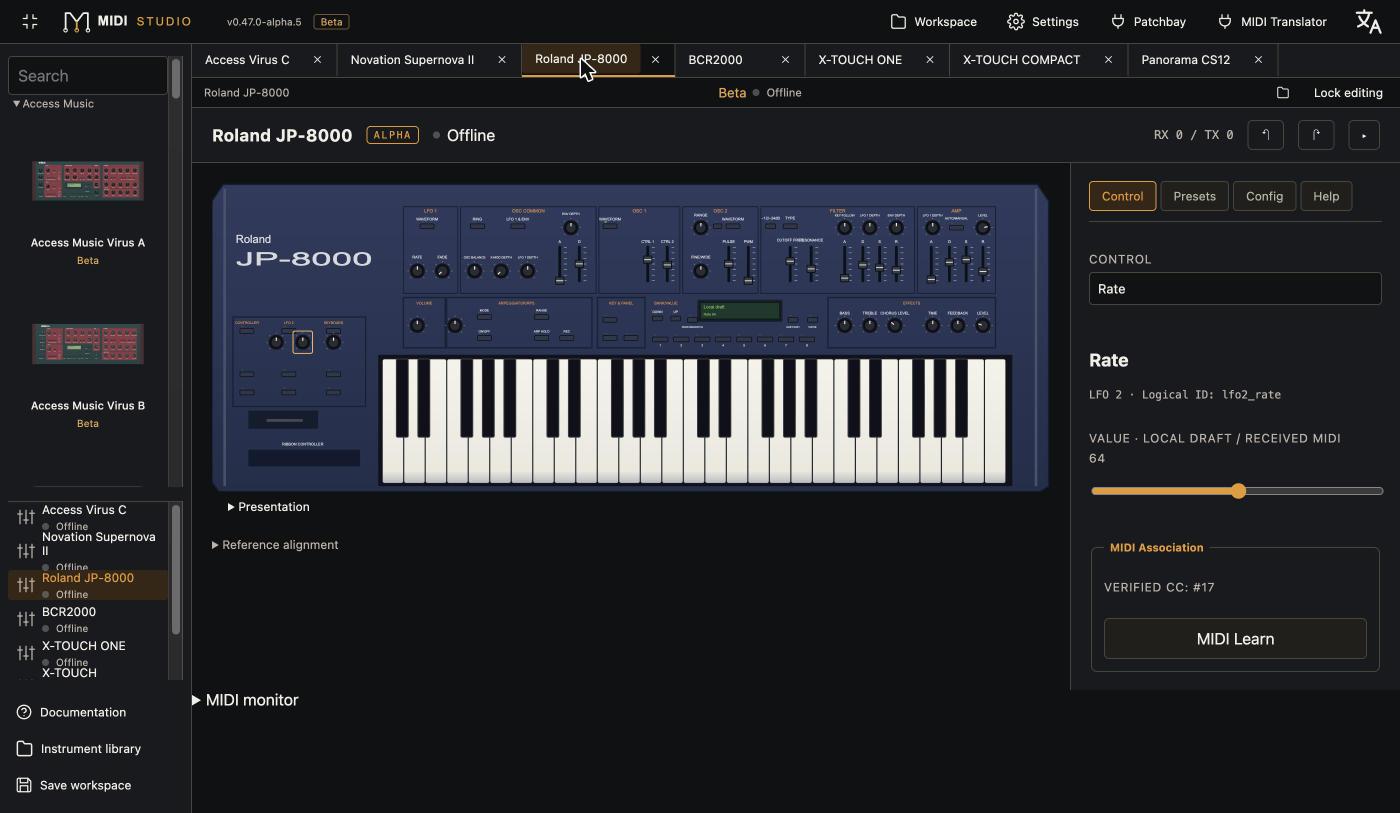Click the collapse/minimize view icon beside the MIDI Studio logo
This screenshot has height=813, width=1400.
[30, 21]
